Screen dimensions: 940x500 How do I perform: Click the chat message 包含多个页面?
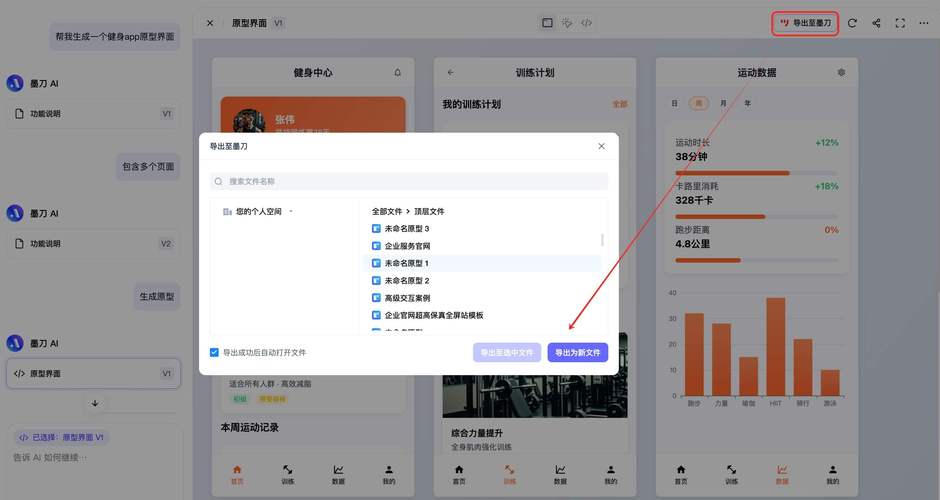(x=148, y=167)
